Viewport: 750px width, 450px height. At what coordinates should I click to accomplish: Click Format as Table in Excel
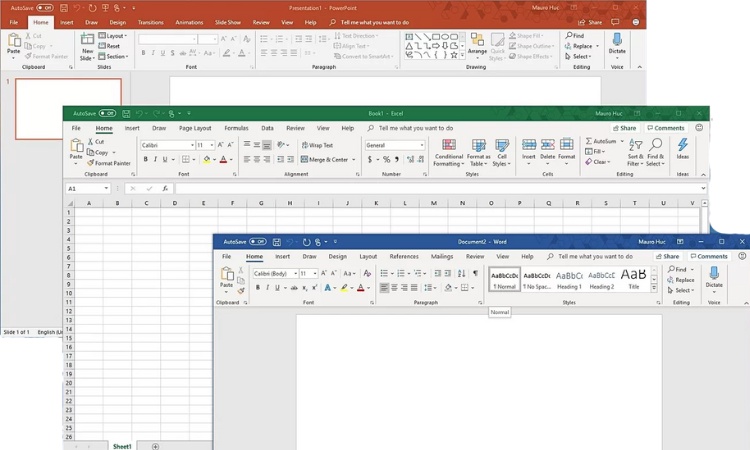tap(478, 153)
